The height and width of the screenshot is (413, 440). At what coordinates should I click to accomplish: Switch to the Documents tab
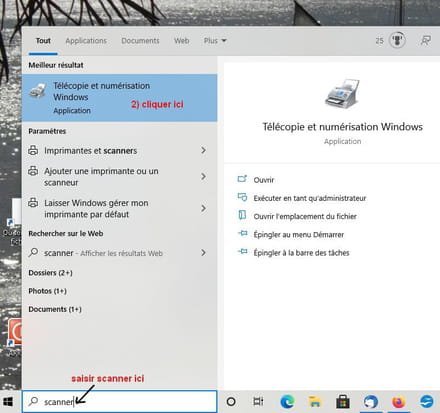point(140,41)
